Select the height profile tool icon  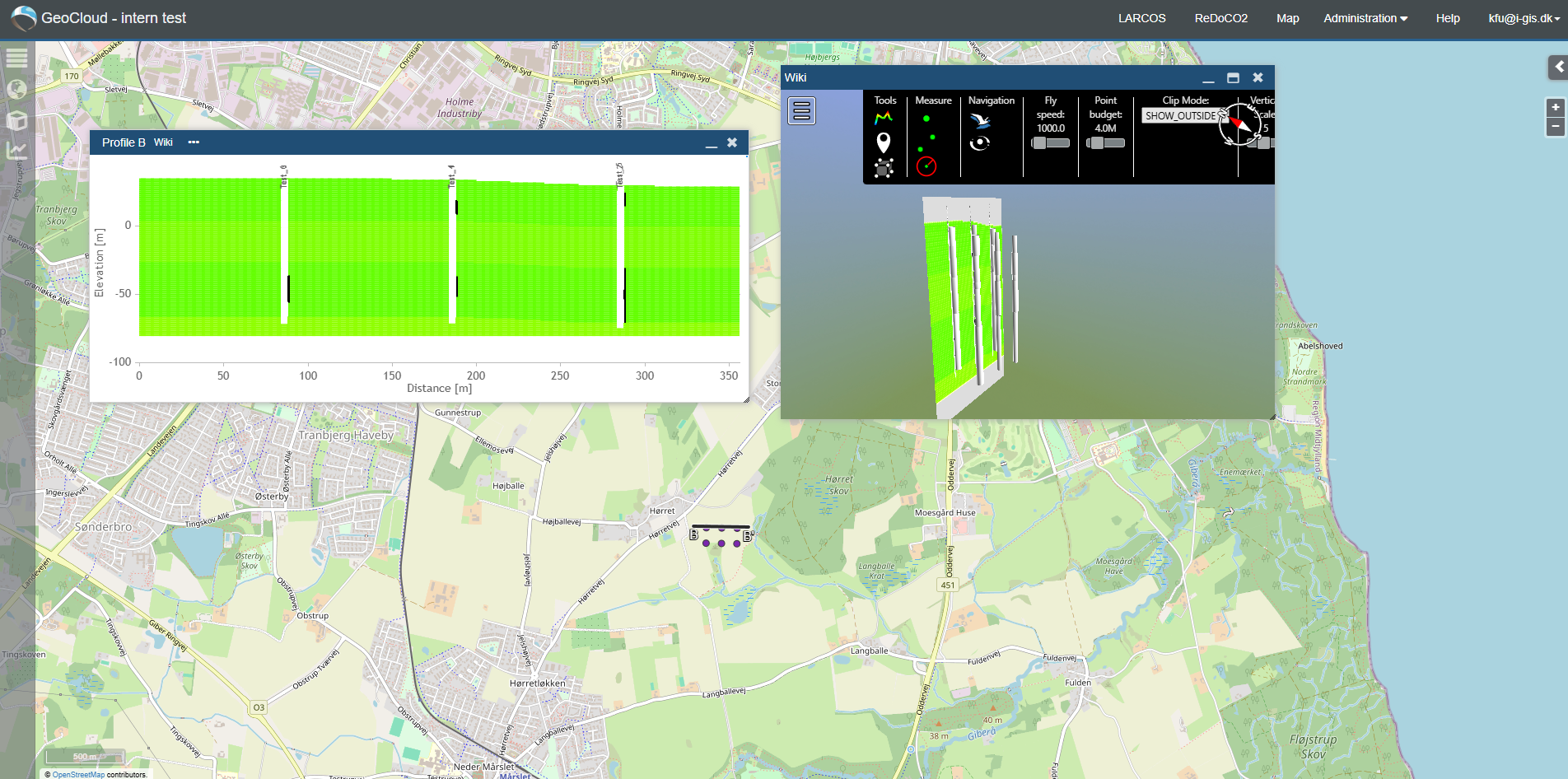884,119
